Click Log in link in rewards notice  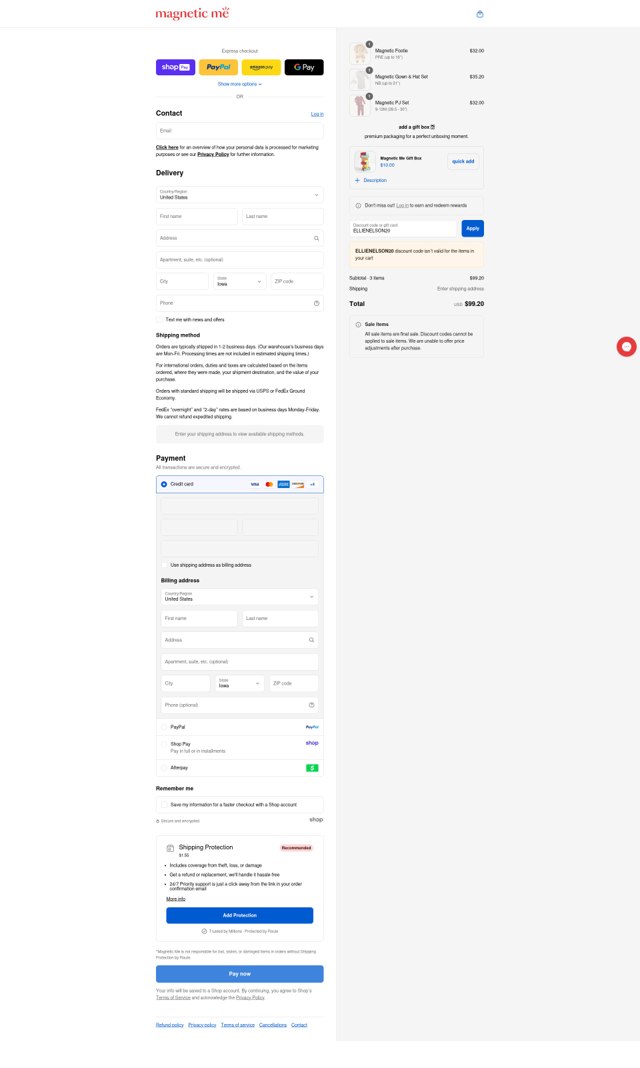click(x=402, y=206)
